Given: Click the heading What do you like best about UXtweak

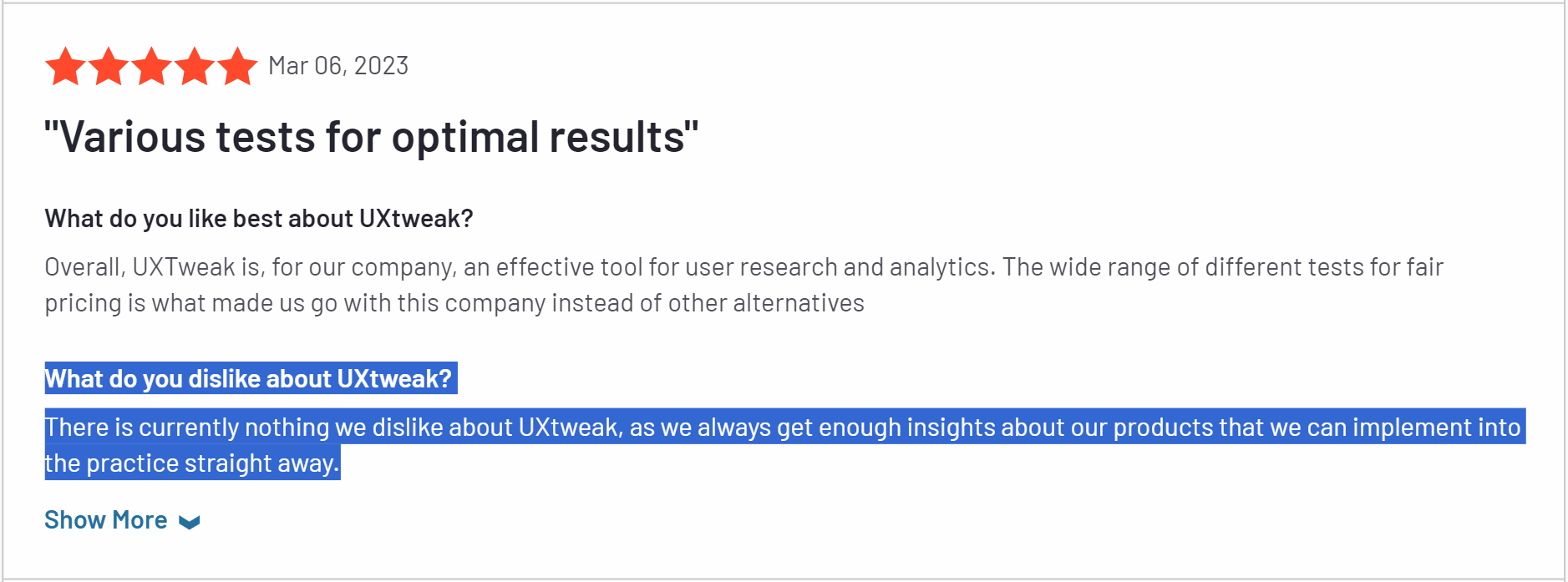Looking at the screenshot, I should [x=258, y=219].
